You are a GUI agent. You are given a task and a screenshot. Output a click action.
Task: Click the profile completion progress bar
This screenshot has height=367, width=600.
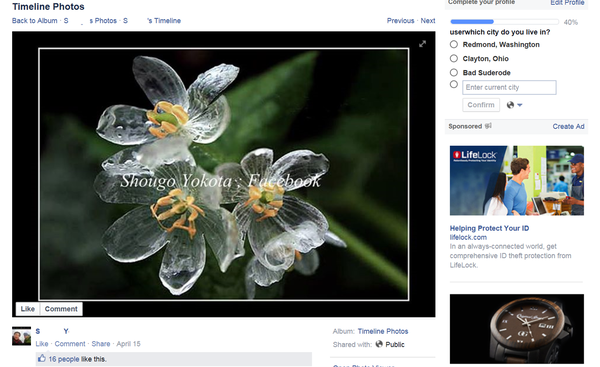tap(504, 22)
